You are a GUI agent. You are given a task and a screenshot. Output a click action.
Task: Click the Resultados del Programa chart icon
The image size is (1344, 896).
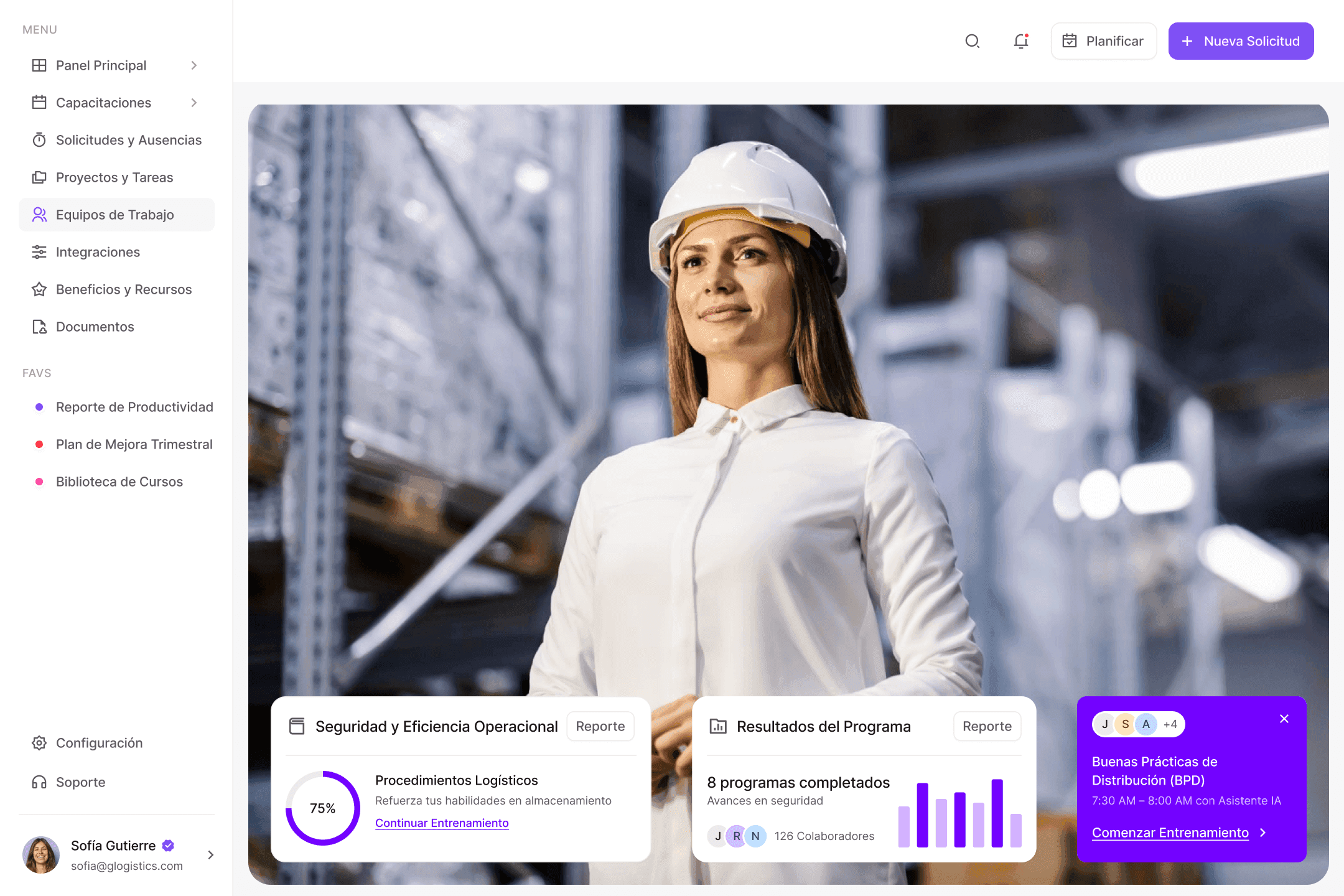[x=718, y=726]
